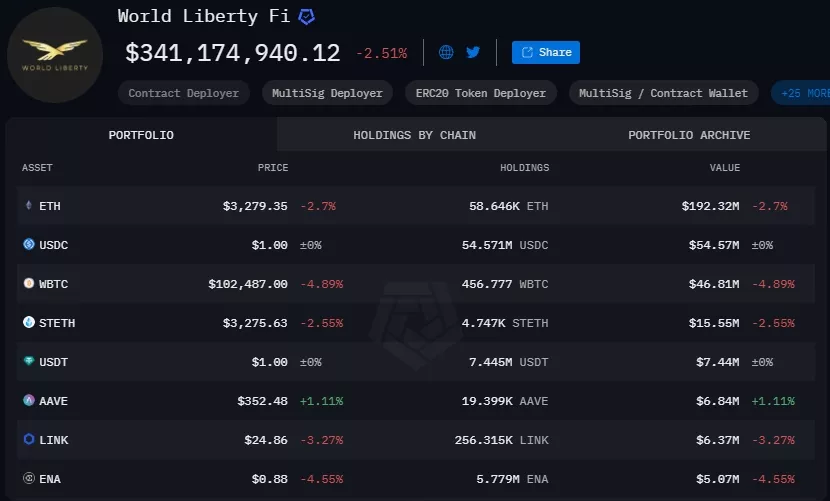Sort by the VALUE column header
The image size is (830, 501).
click(725, 168)
